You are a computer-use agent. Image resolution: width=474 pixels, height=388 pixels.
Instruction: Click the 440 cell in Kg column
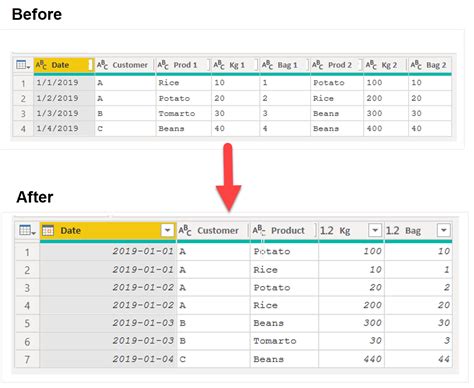tap(351, 359)
